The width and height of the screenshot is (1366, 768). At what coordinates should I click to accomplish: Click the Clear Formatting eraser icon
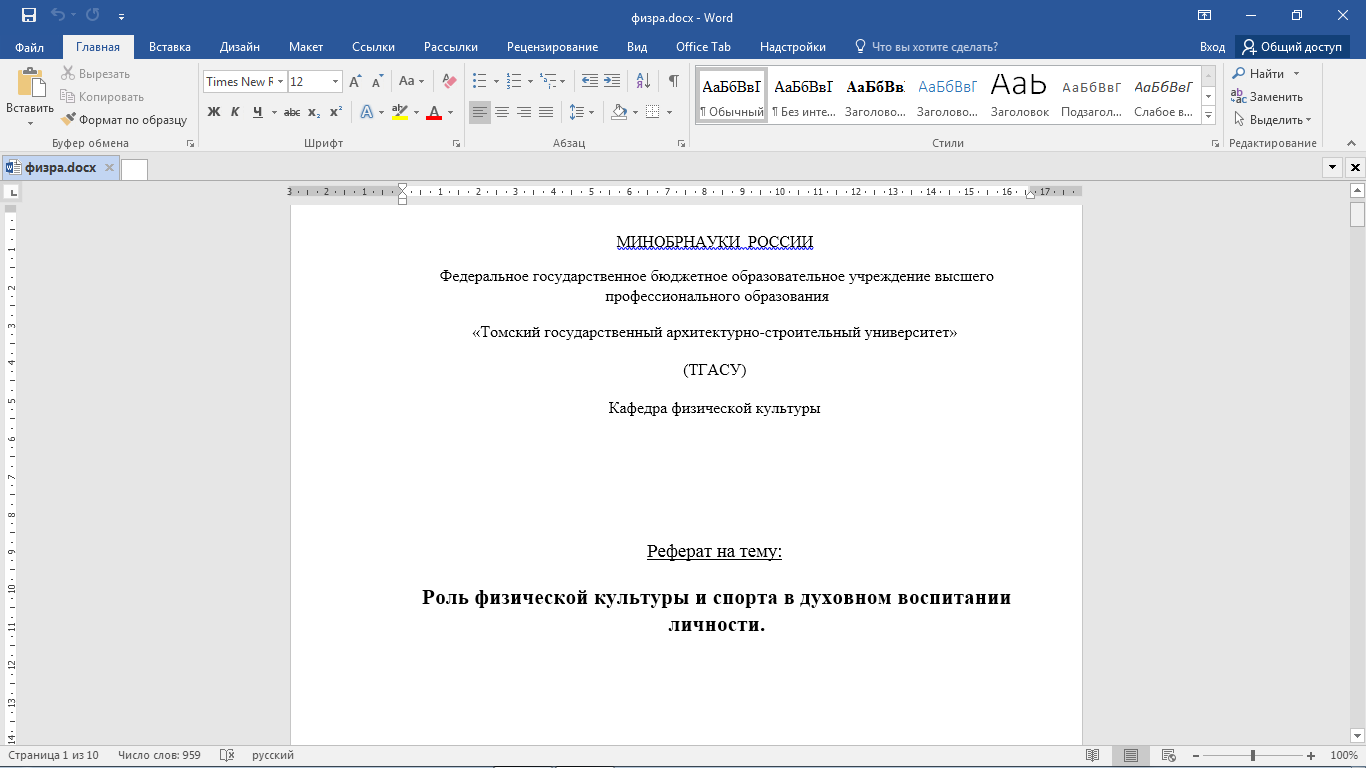pyautogui.click(x=449, y=82)
